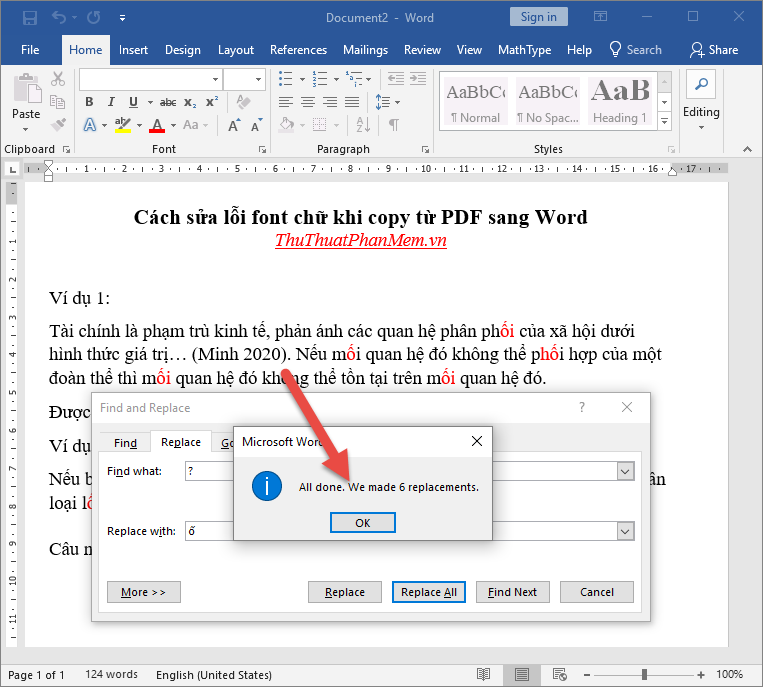This screenshot has width=763, height=687.
Task: Click the Copy icon in Clipboard group
Action: pos(58,102)
